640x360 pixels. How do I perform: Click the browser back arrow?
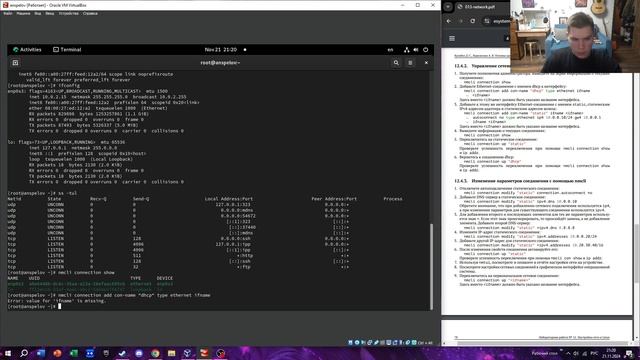(449, 21)
